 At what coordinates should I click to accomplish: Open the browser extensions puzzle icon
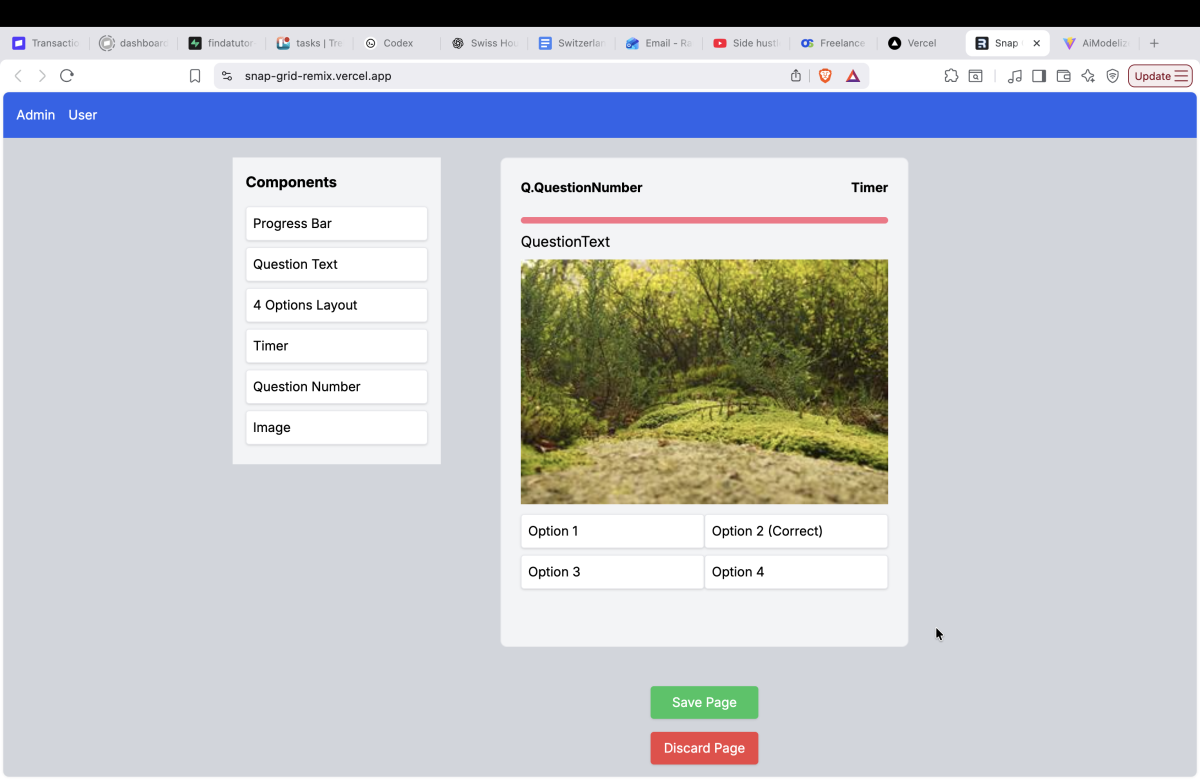tap(951, 76)
